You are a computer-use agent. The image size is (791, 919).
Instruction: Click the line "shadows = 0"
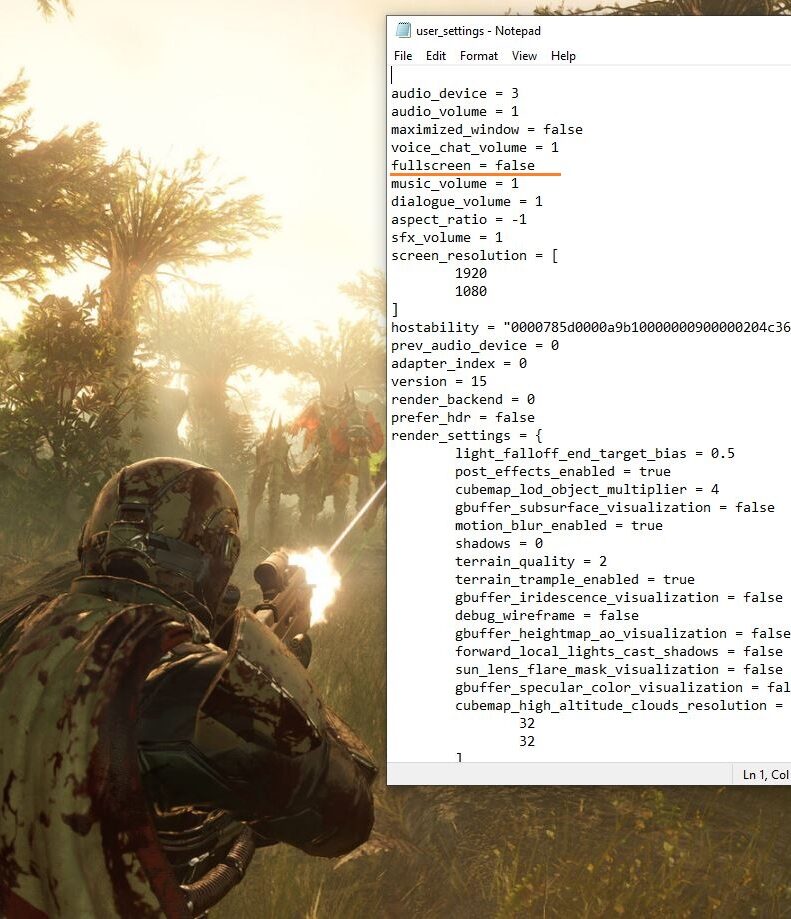[499, 543]
